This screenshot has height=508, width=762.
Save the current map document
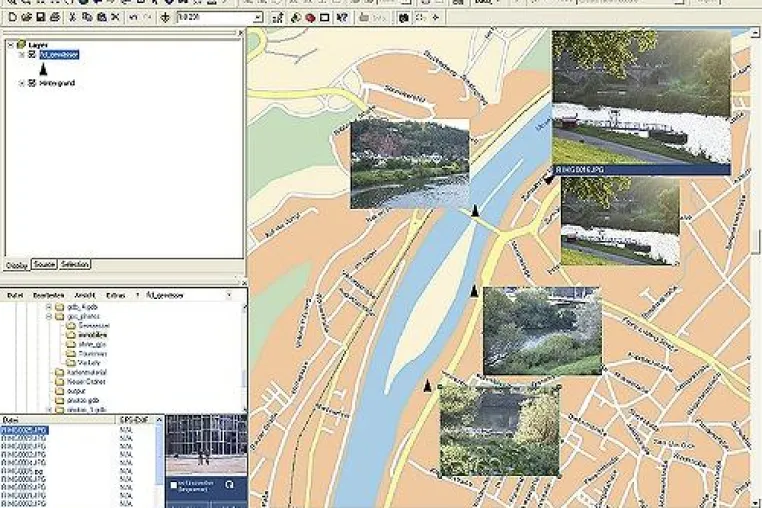tap(40, 18)
